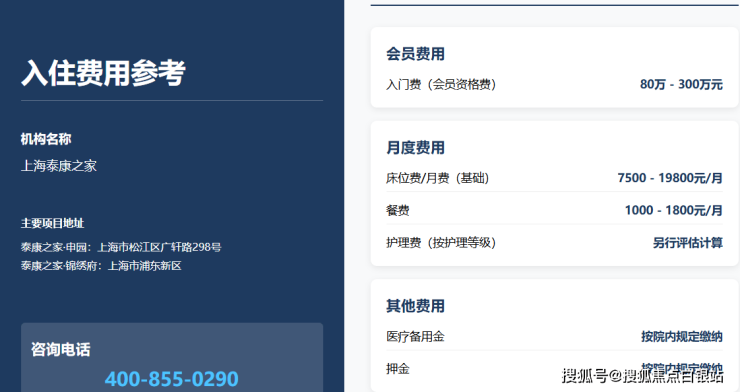The height and width of the screenshot is (392, 740).
Task: Select the 餐费 row label
Action: (x=397, y=210)
